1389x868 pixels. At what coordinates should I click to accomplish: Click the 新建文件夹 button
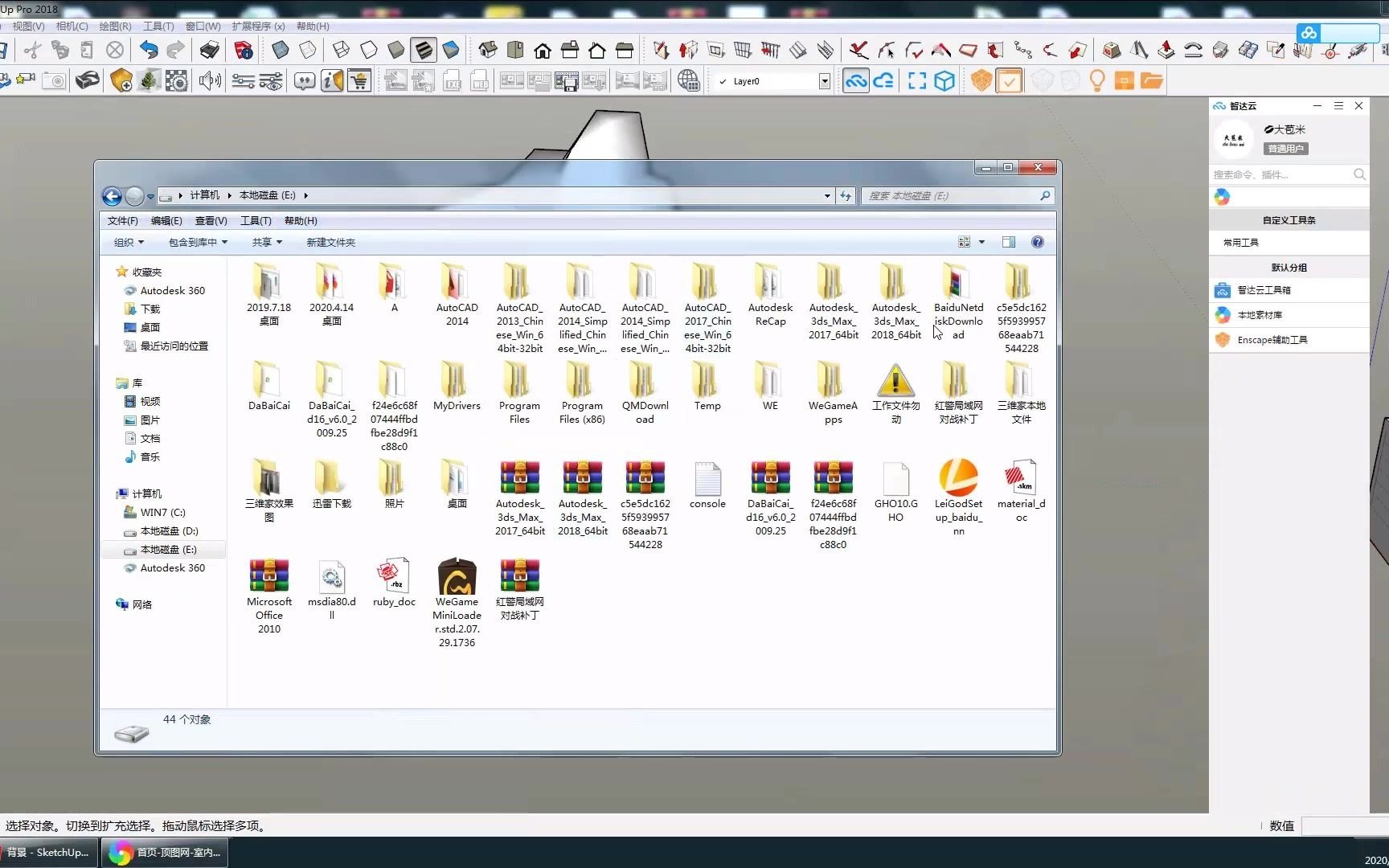tap(330, 242)
